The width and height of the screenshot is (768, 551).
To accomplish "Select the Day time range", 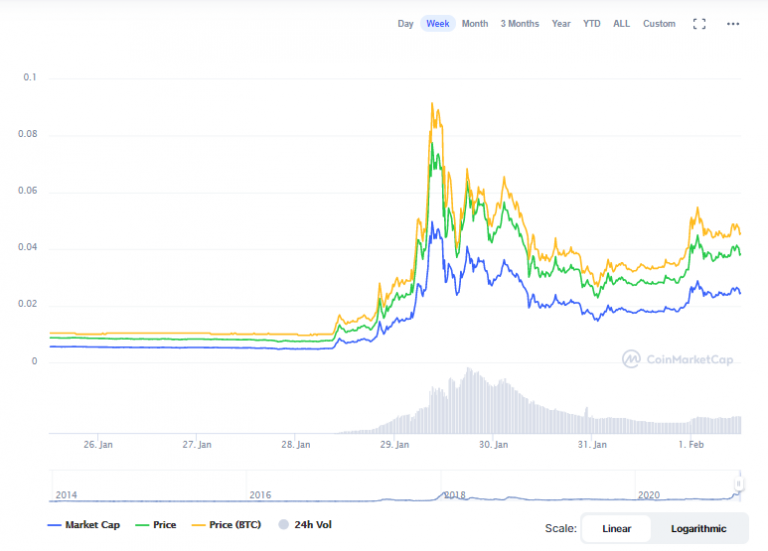I will click(406, 24).
